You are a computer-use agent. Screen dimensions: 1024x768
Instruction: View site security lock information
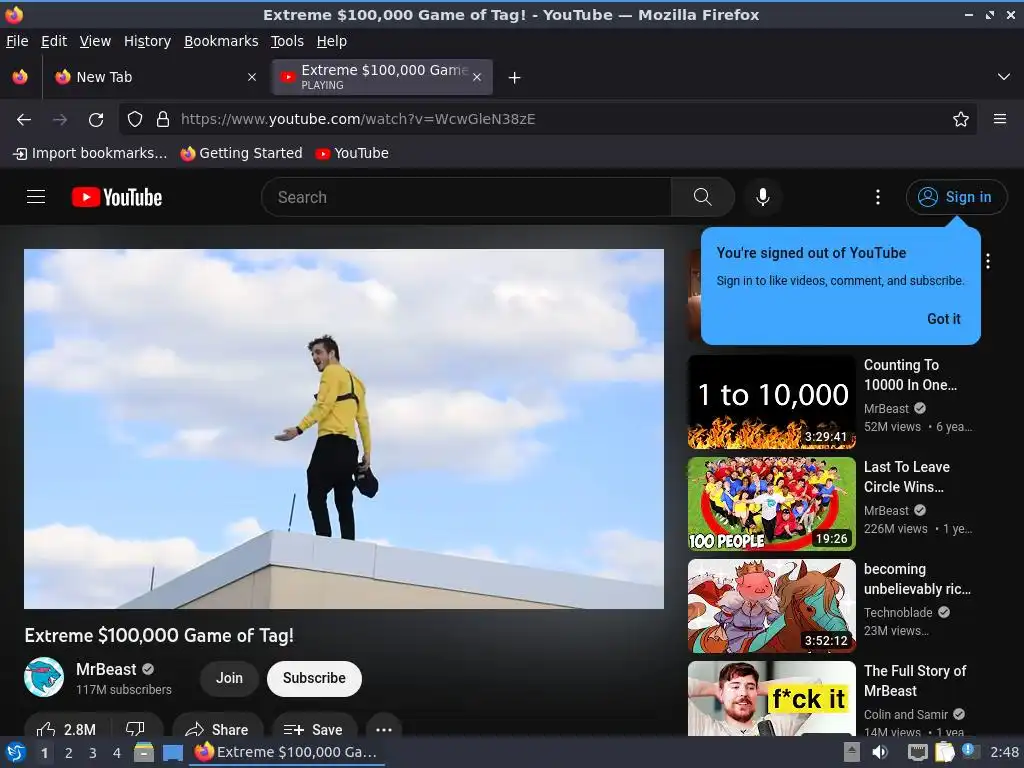pos(163,119)
